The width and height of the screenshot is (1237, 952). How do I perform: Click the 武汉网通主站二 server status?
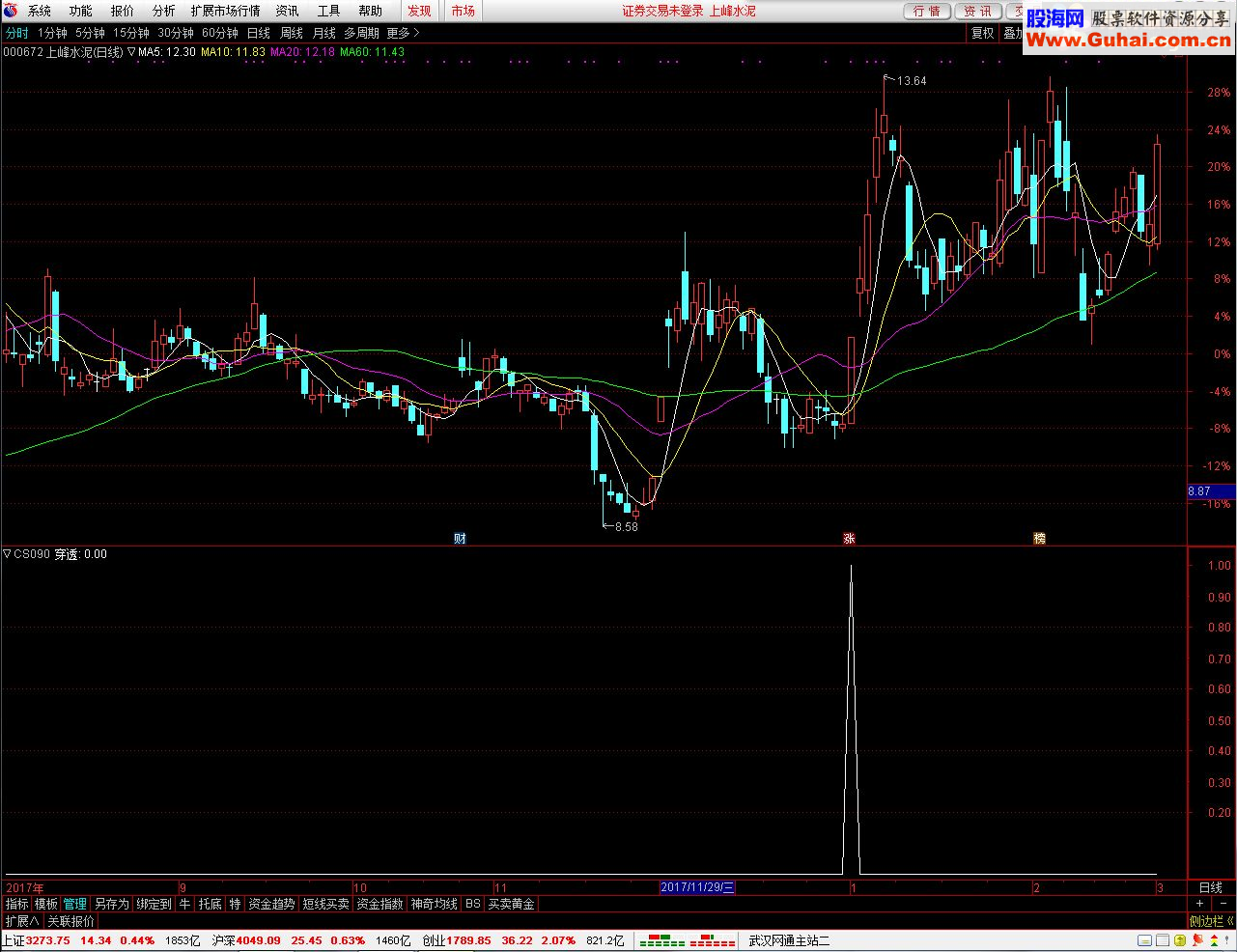789,940
